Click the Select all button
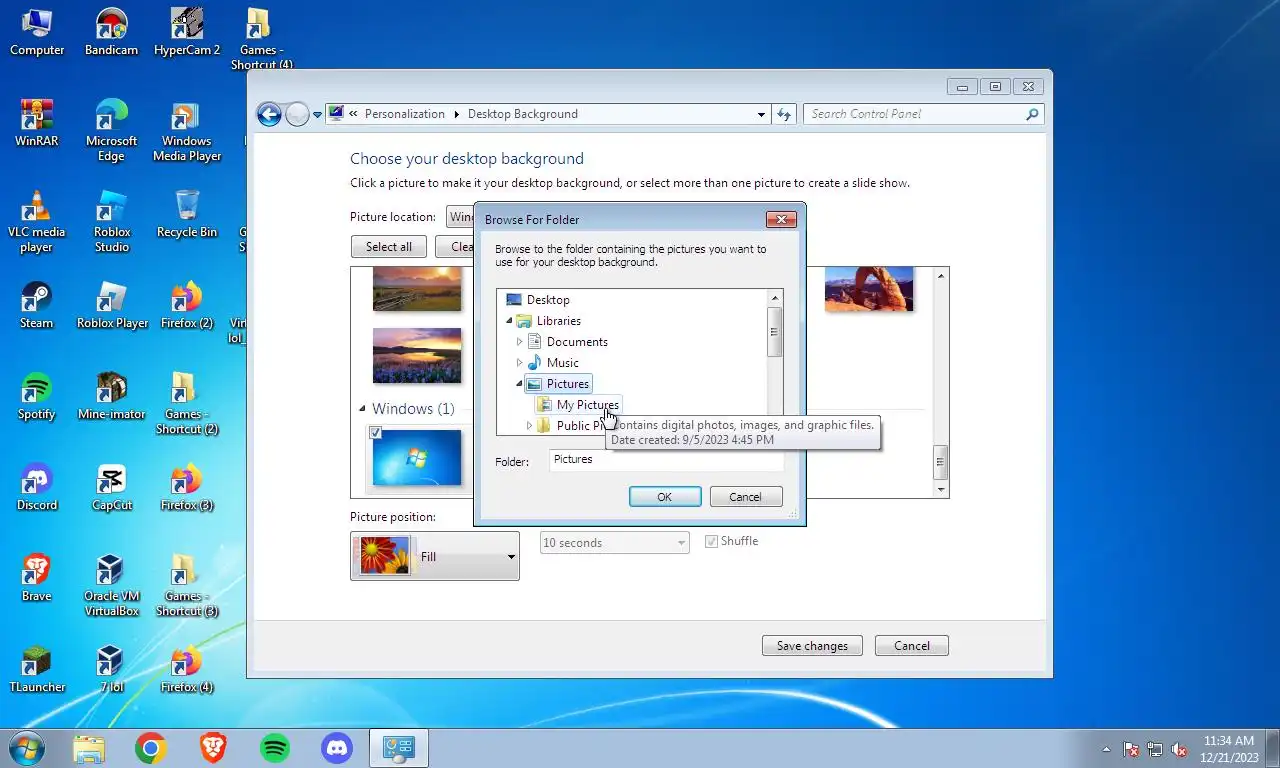The height and width of the screenshot is (768, 1280). 389,247
